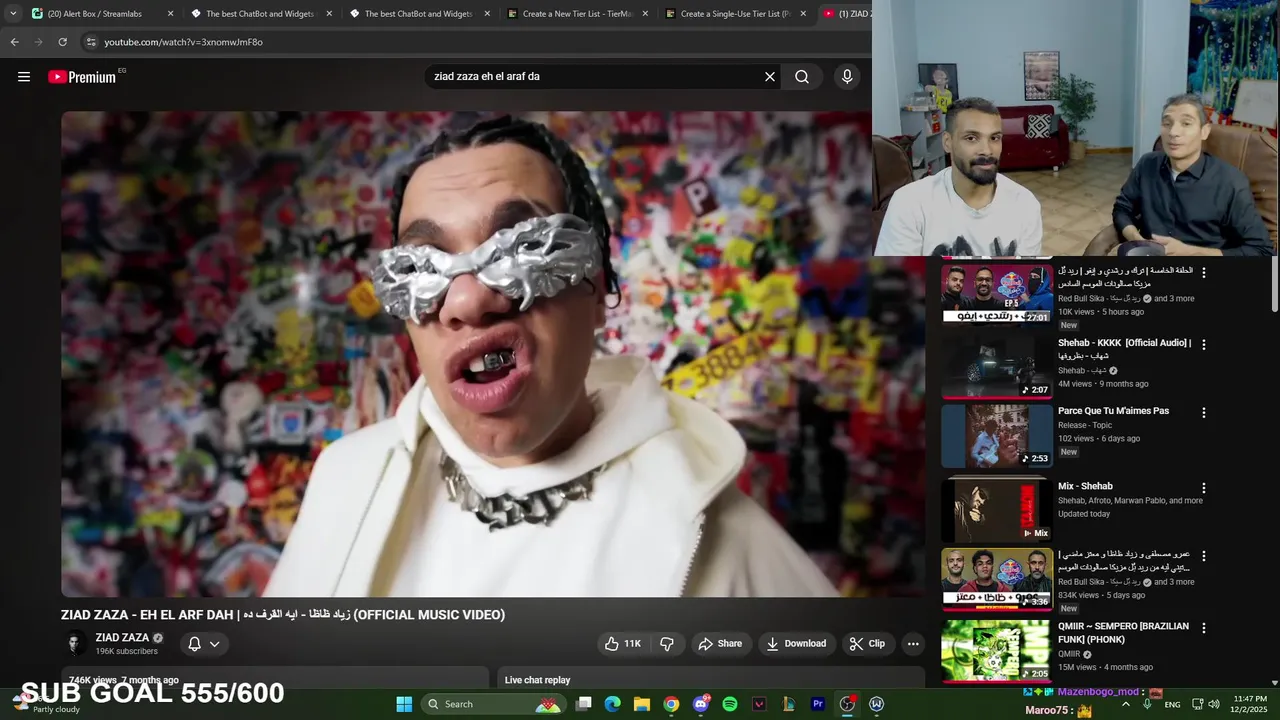The height and width of the screenshot is (720, 1280).
Task: Open site information icon in address bar
Action: (91, 42)
